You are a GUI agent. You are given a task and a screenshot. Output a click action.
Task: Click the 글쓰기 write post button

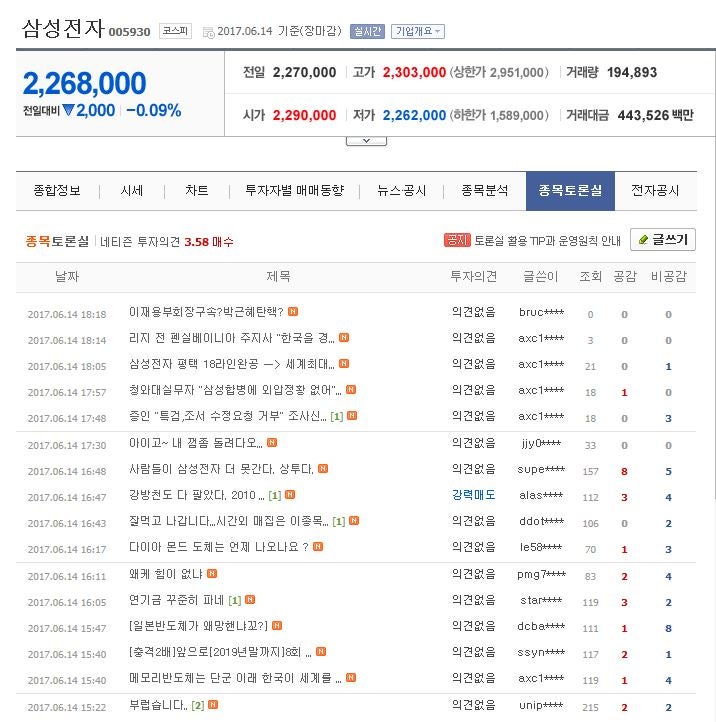pos(663,239)
